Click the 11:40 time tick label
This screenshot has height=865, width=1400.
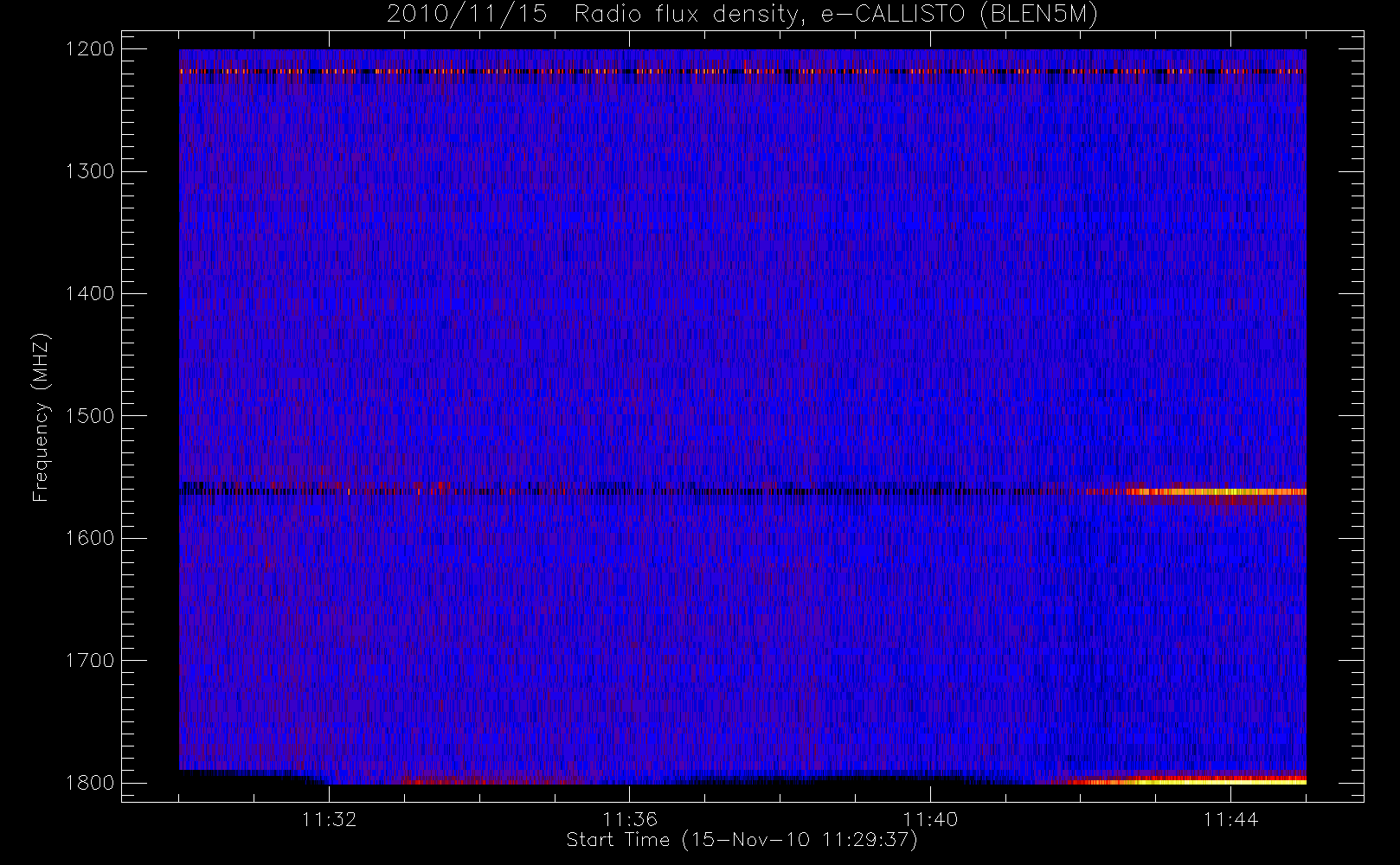click(930, 819)
